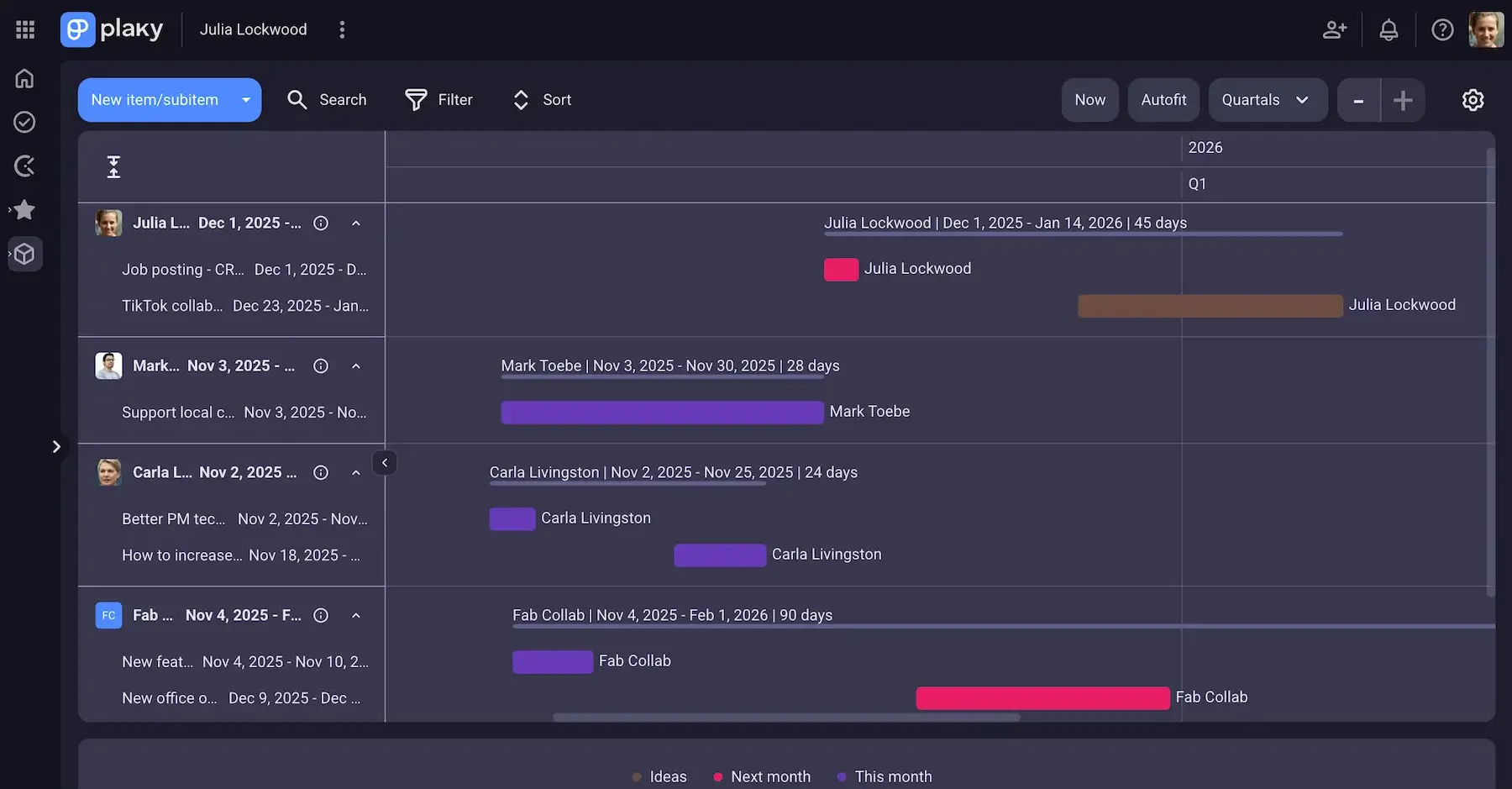This screenshot has height=789, width=1512.
Task: Open the Filter option
Action: click(438, 100)
